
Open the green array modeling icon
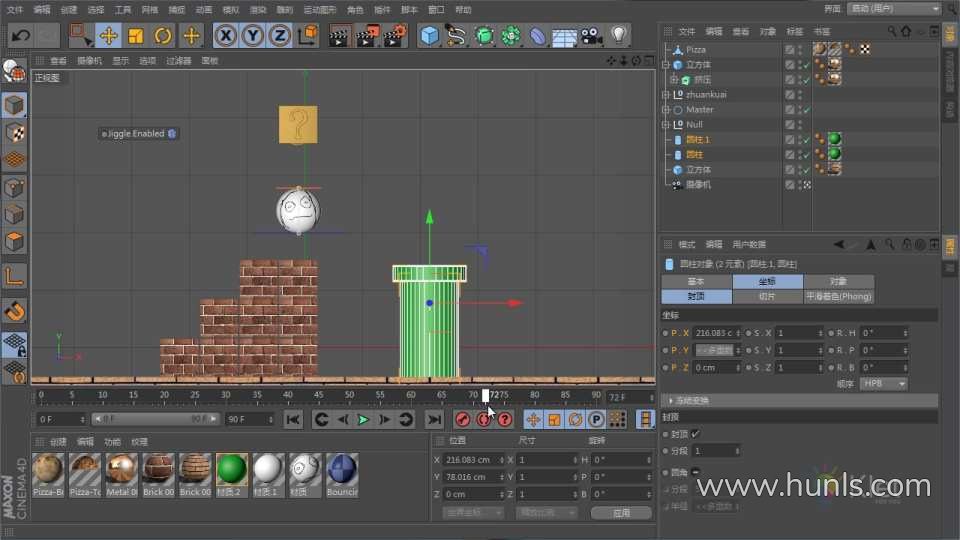[x=511, y=36]
